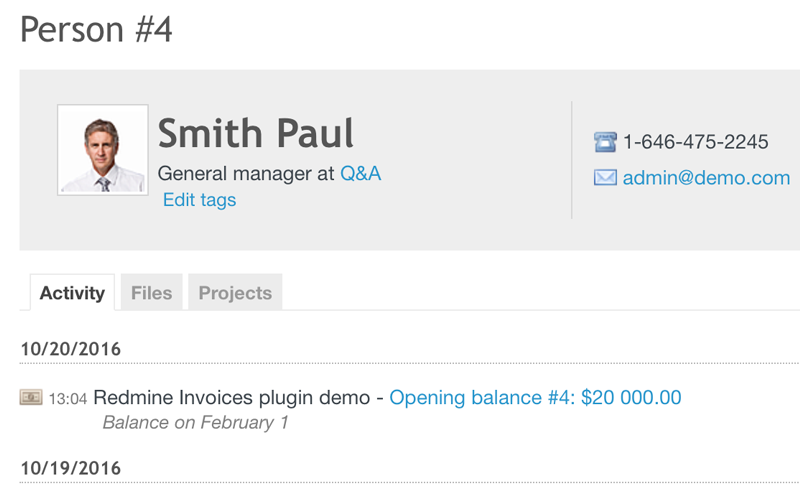Click the phone number 1-646-475-2245
The width and height of the screenshot is (800, 500).
click(695, 142)
